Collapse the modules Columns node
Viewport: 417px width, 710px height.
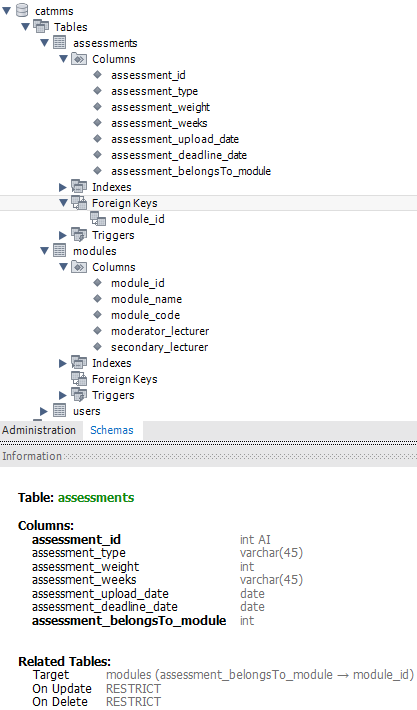tap(63, 267)
